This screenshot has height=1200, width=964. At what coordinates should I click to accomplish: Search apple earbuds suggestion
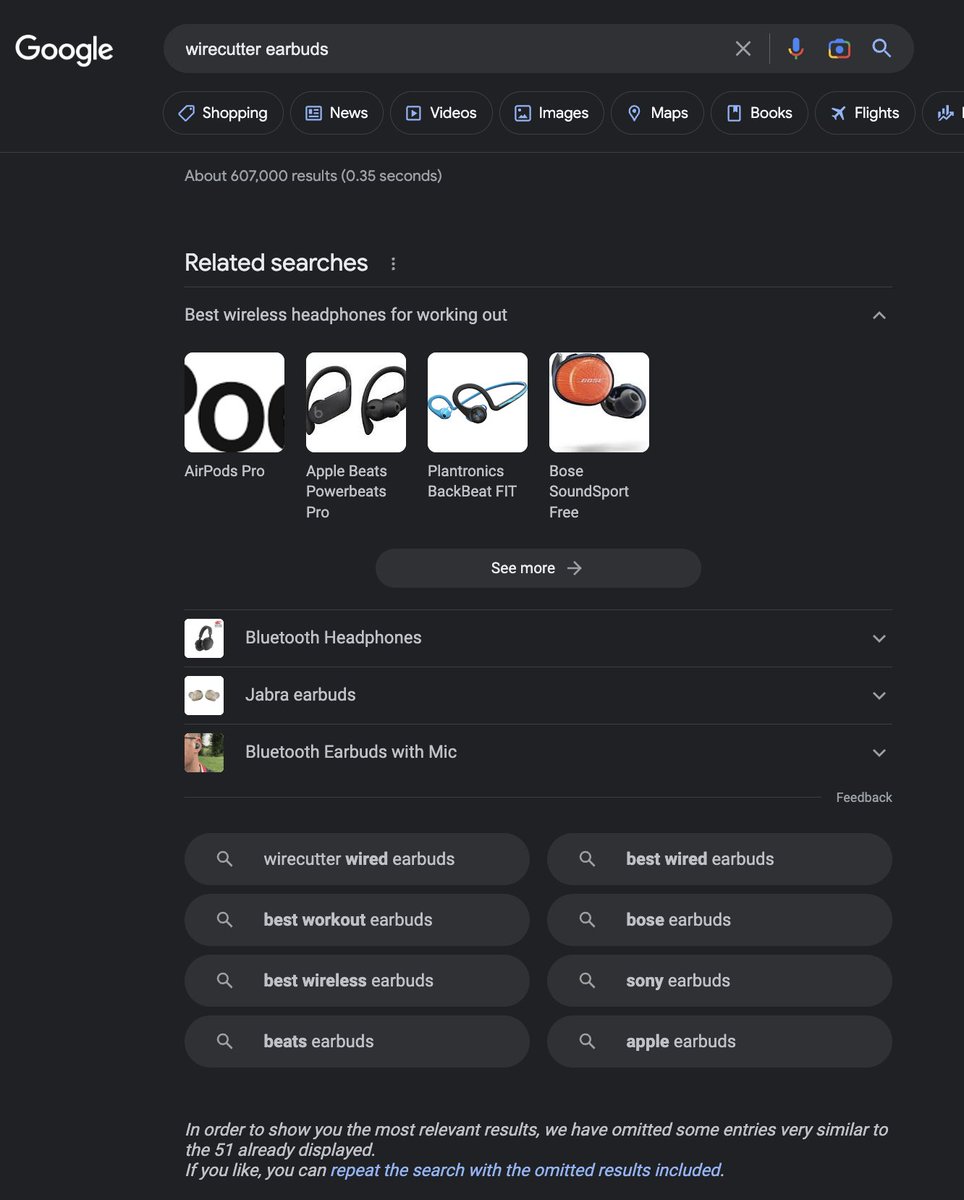click(x=719, y=1041)
